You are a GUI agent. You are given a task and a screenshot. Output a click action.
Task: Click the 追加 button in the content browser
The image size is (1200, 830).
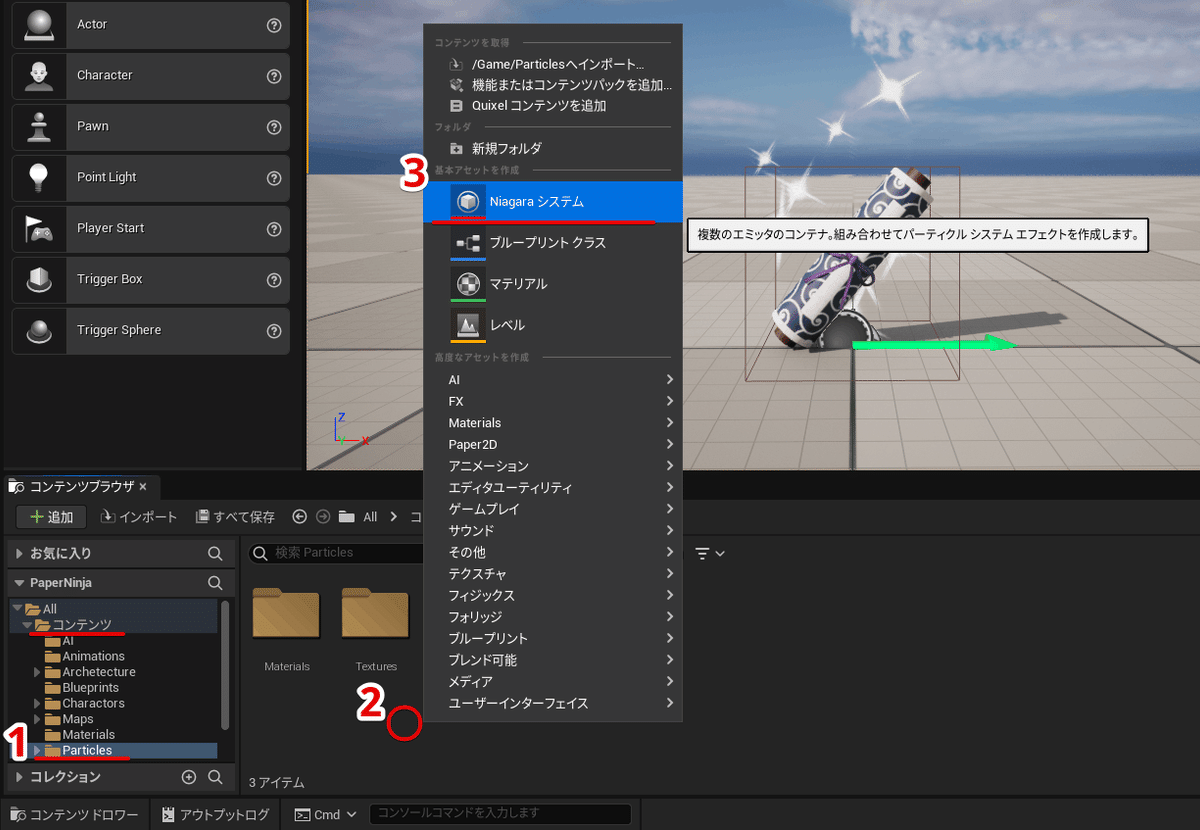(x=51, y=517)
